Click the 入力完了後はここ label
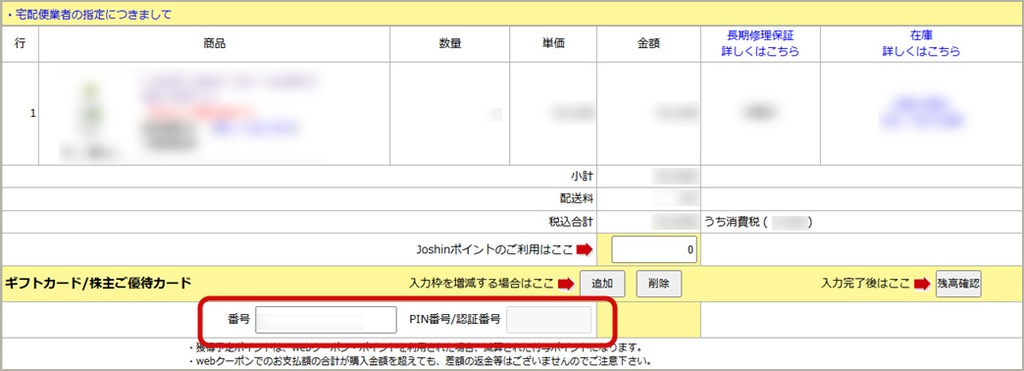The image size is (1024, 371). click(x=865, y=283)
